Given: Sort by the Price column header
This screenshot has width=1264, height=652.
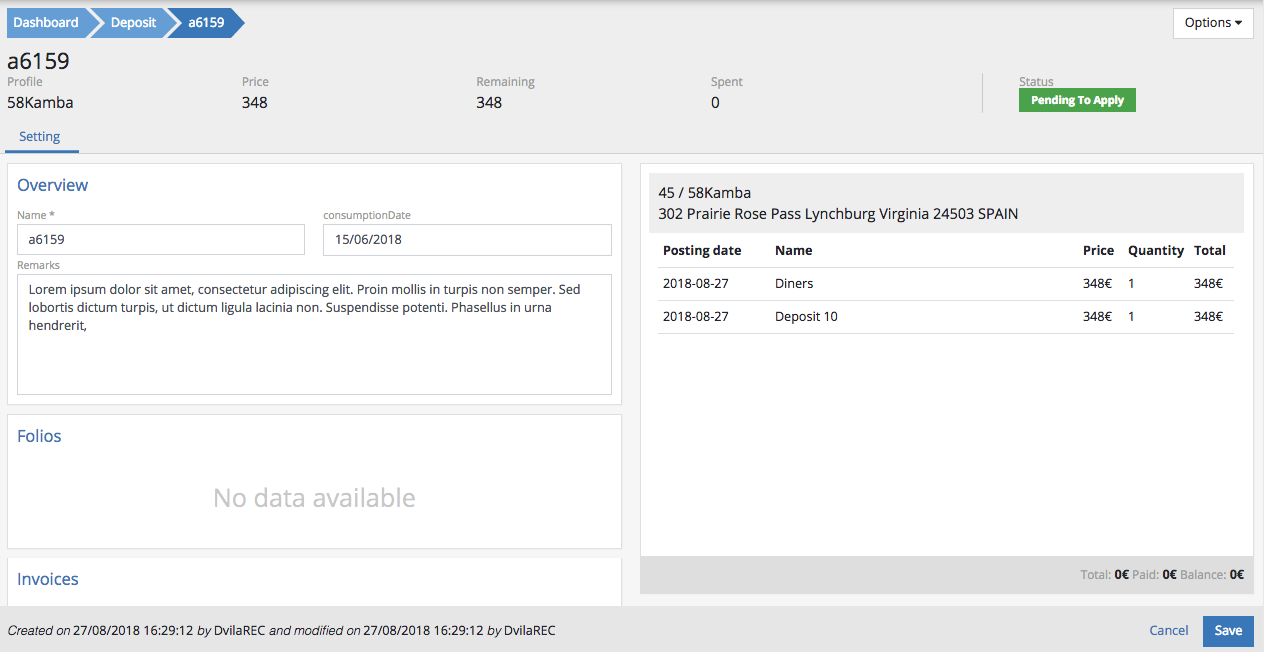Looking at the screenshot, I should click(1098, 251).
